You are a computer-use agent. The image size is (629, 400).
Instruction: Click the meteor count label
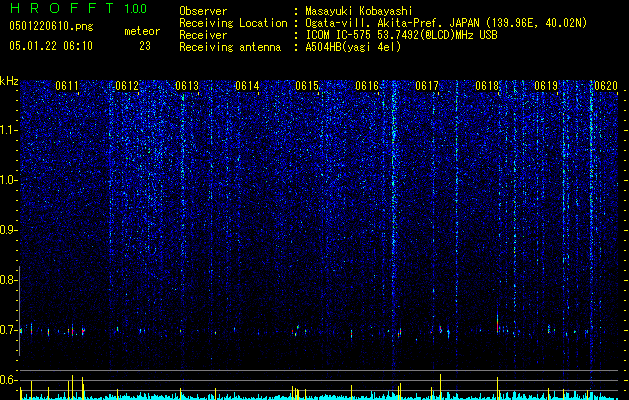142,31
